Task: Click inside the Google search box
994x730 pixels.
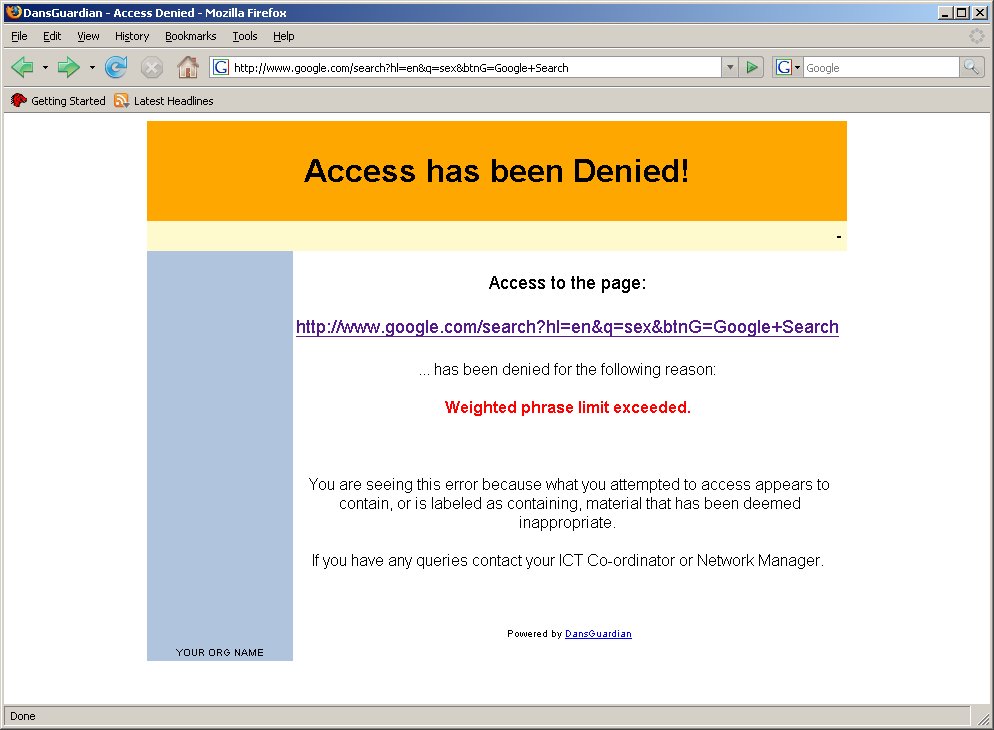Action: tap(880, 68)
